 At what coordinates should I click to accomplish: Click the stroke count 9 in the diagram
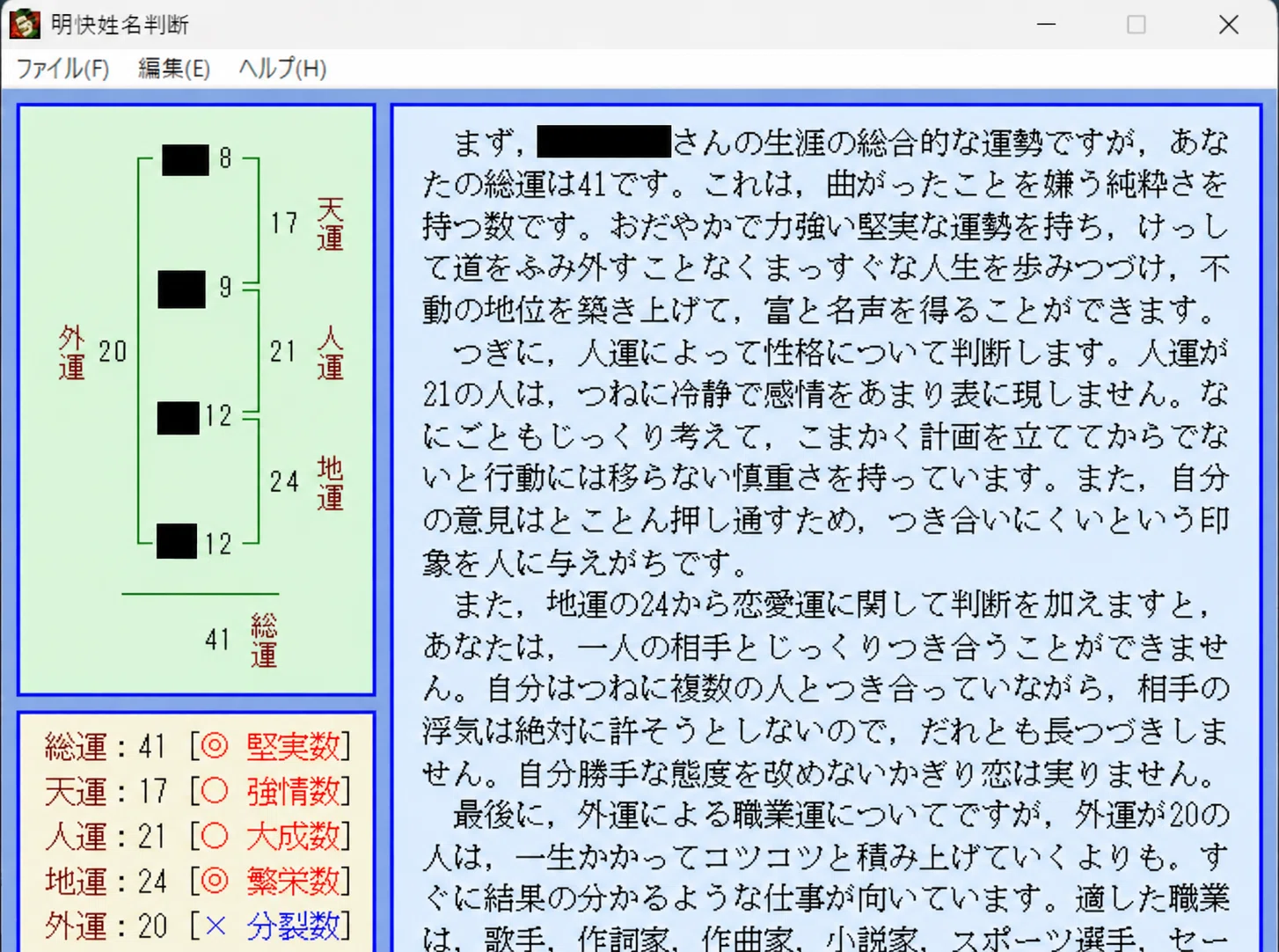pos(225,287)
